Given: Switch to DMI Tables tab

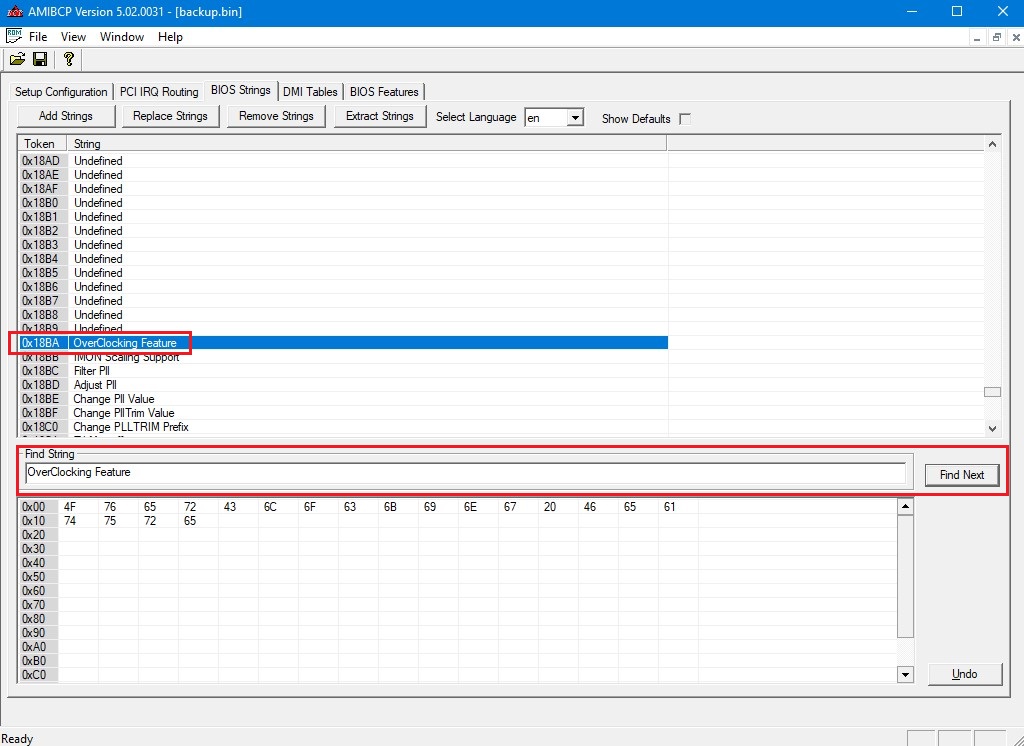Looking at the screenshot, I should pyautogui.click(x=310, y=92).
